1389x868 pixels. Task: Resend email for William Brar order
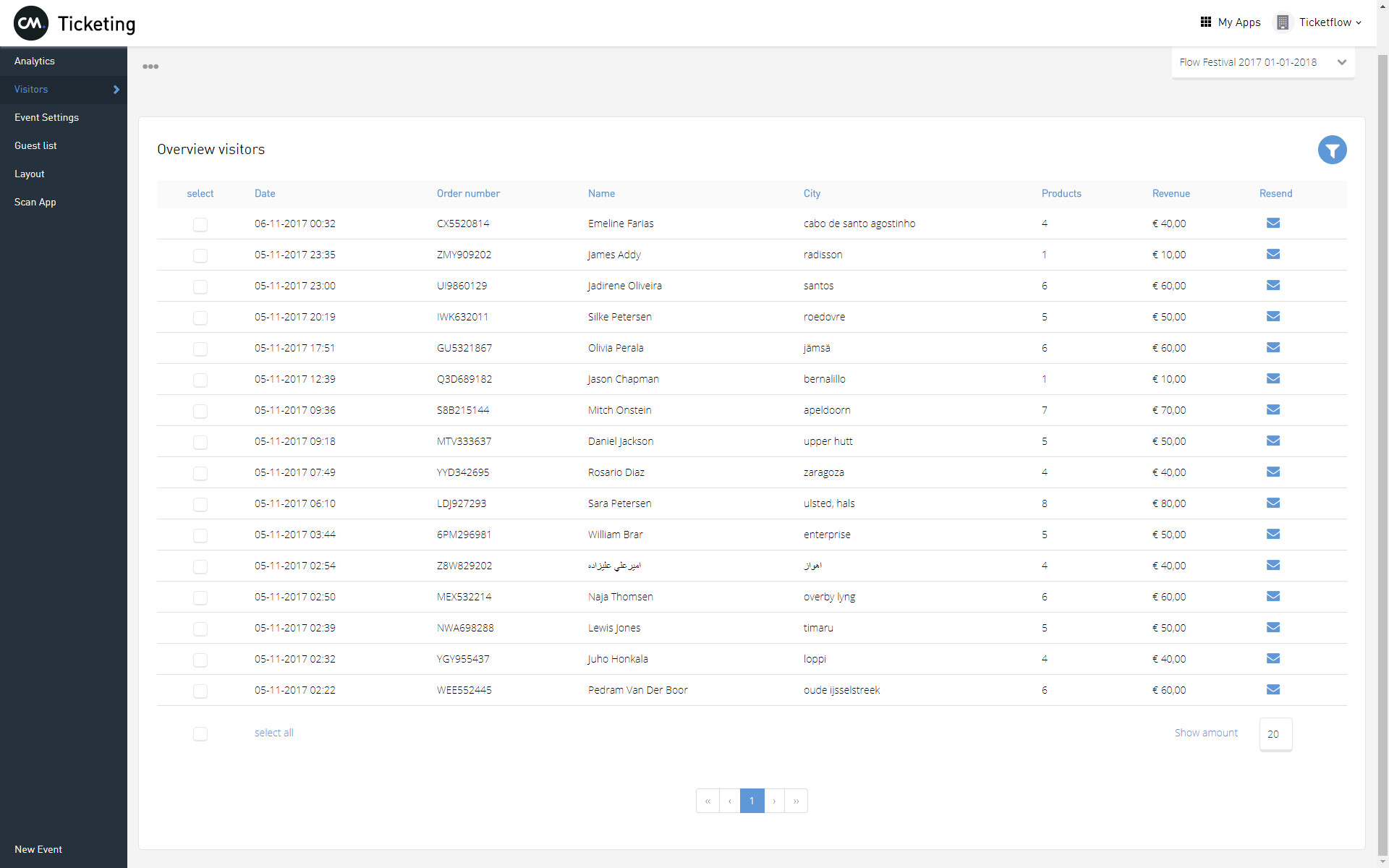(1273, 534)
